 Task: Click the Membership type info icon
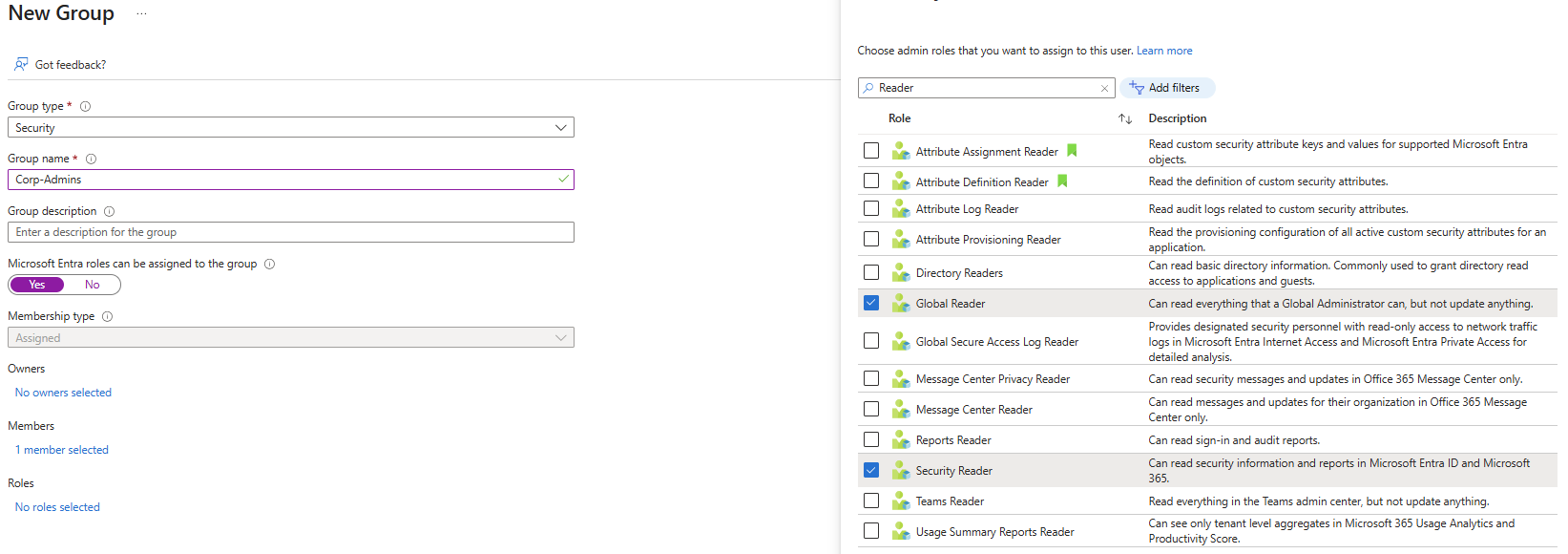pyautogui.click(x=107, y=316)
